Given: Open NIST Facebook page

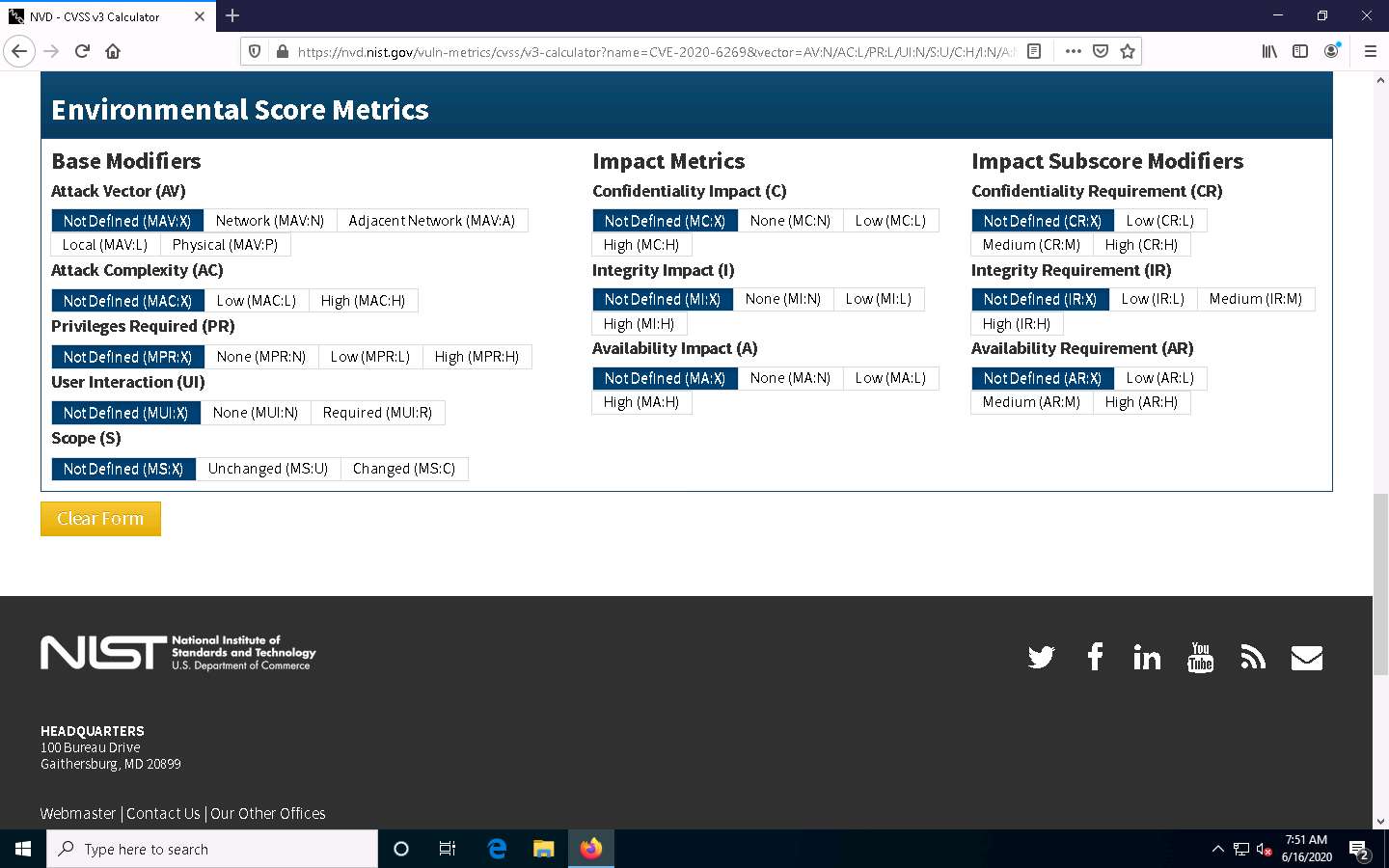Looking at the screenshot, I should point(1095,657).
